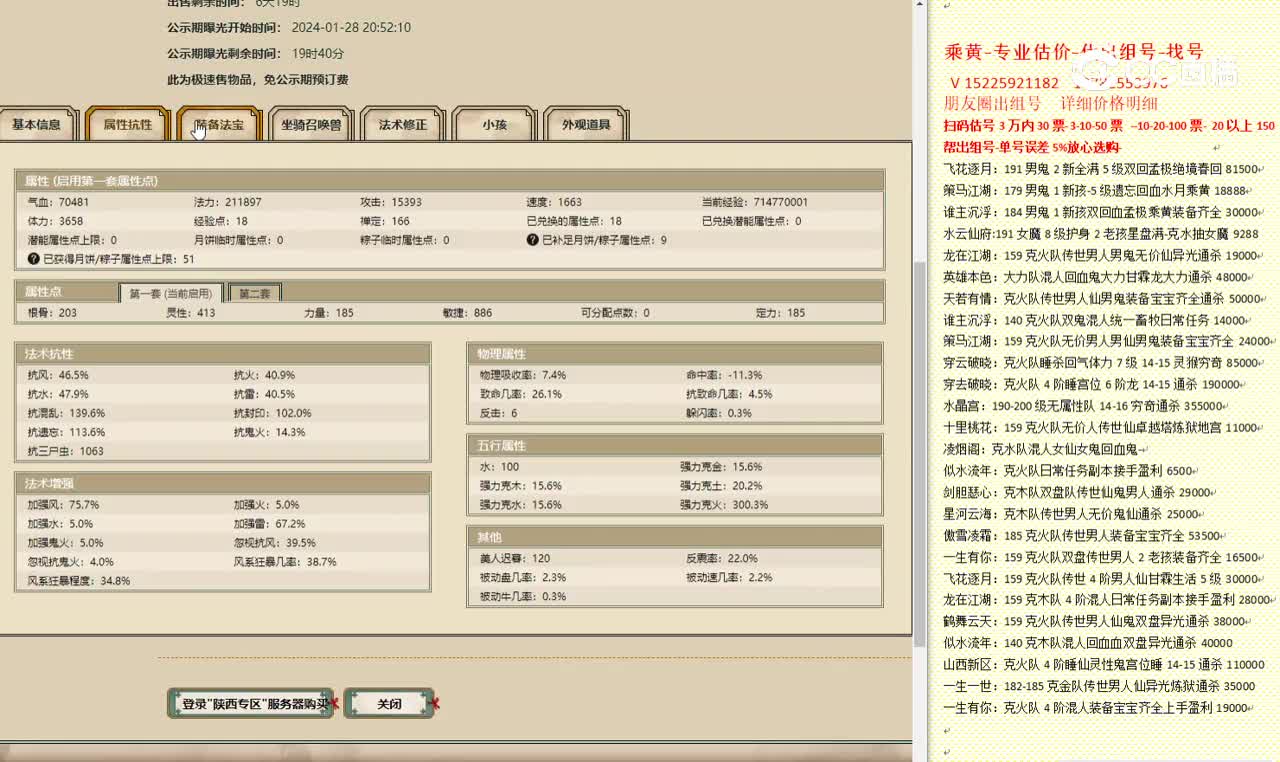
Task: Click help icon beside 已补足月饼/粽子属性点
Action: click(x=533, y=240)
